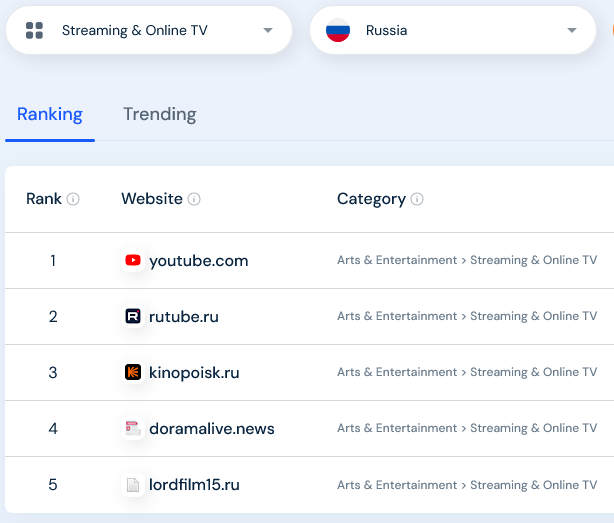Viewport: 614px width, 523px height.
Task: Click the Rank column info icon
Action: coord(73,199)
